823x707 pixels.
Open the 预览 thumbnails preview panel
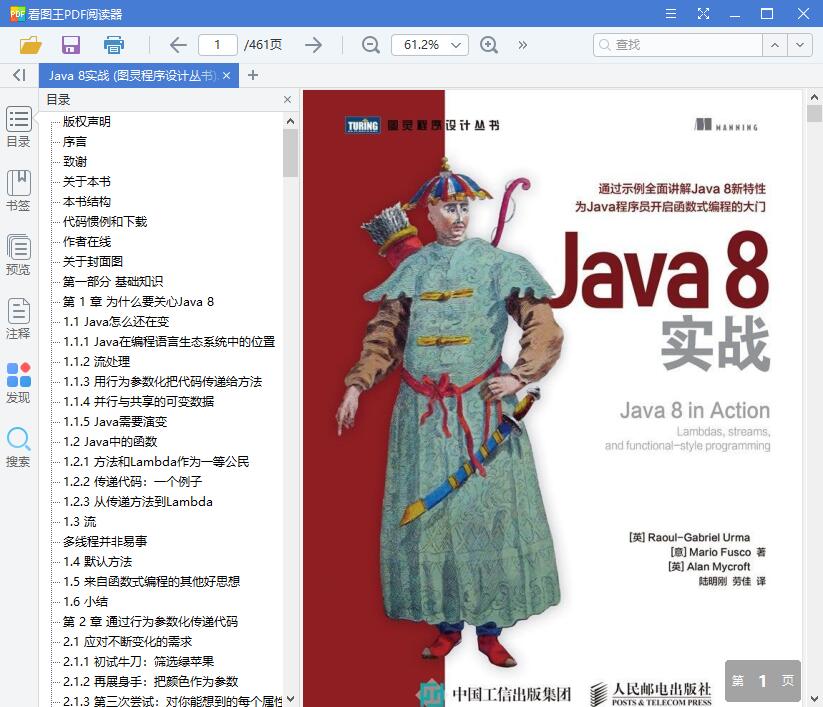(18, 255)
